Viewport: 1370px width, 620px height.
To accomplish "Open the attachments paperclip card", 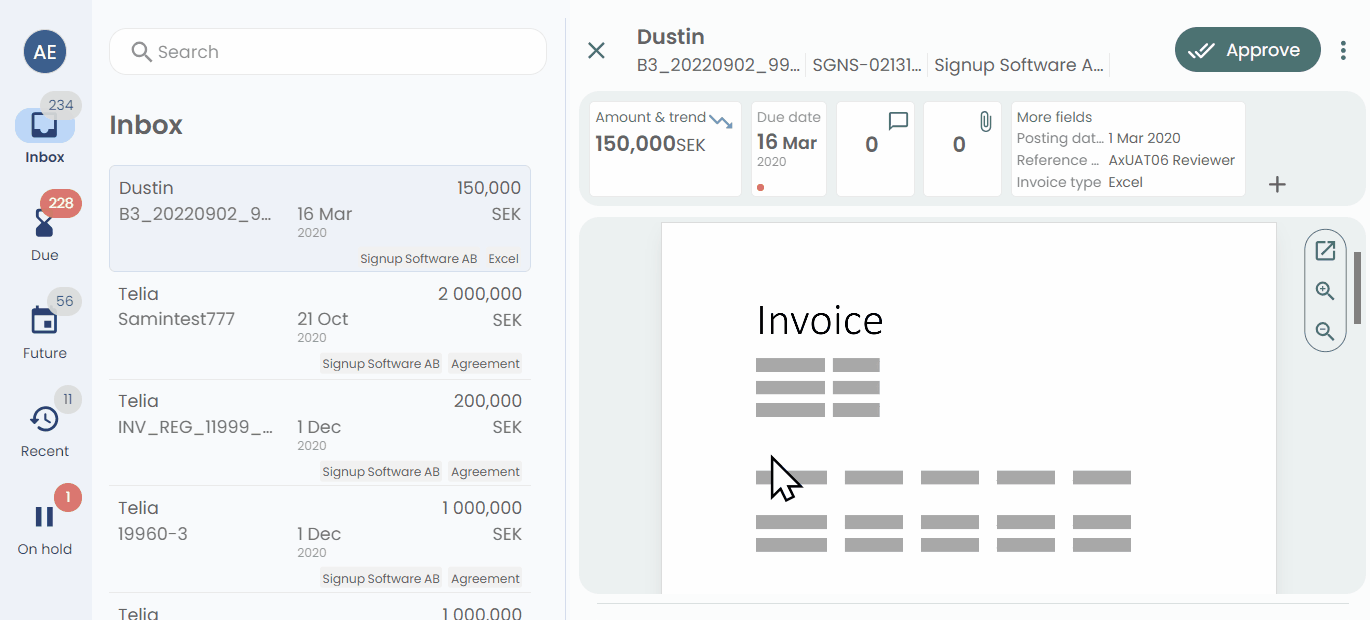I will [x=962, y=148].
